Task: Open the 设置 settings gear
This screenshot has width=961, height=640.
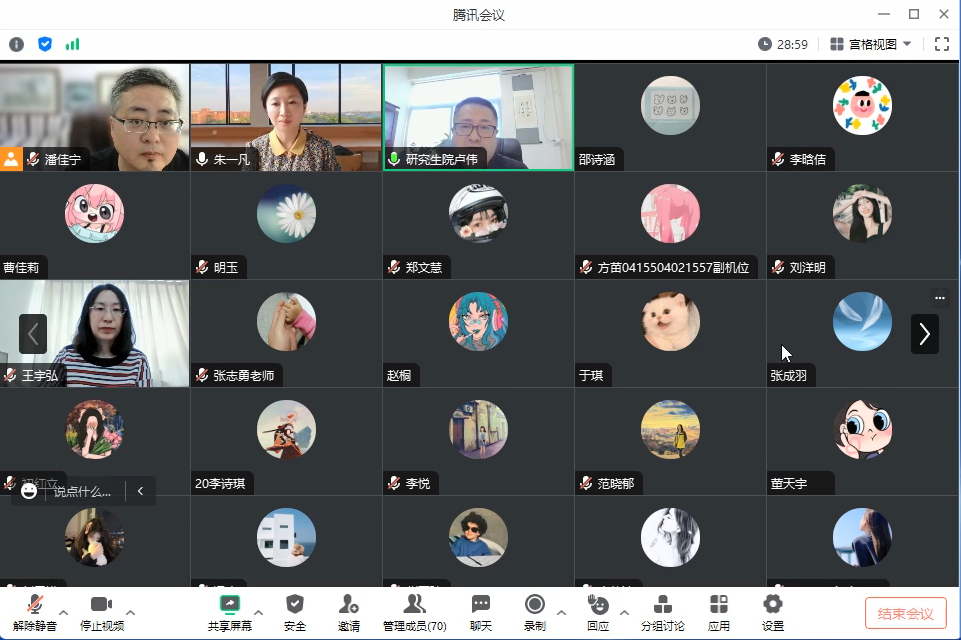Action: [772, 605]
